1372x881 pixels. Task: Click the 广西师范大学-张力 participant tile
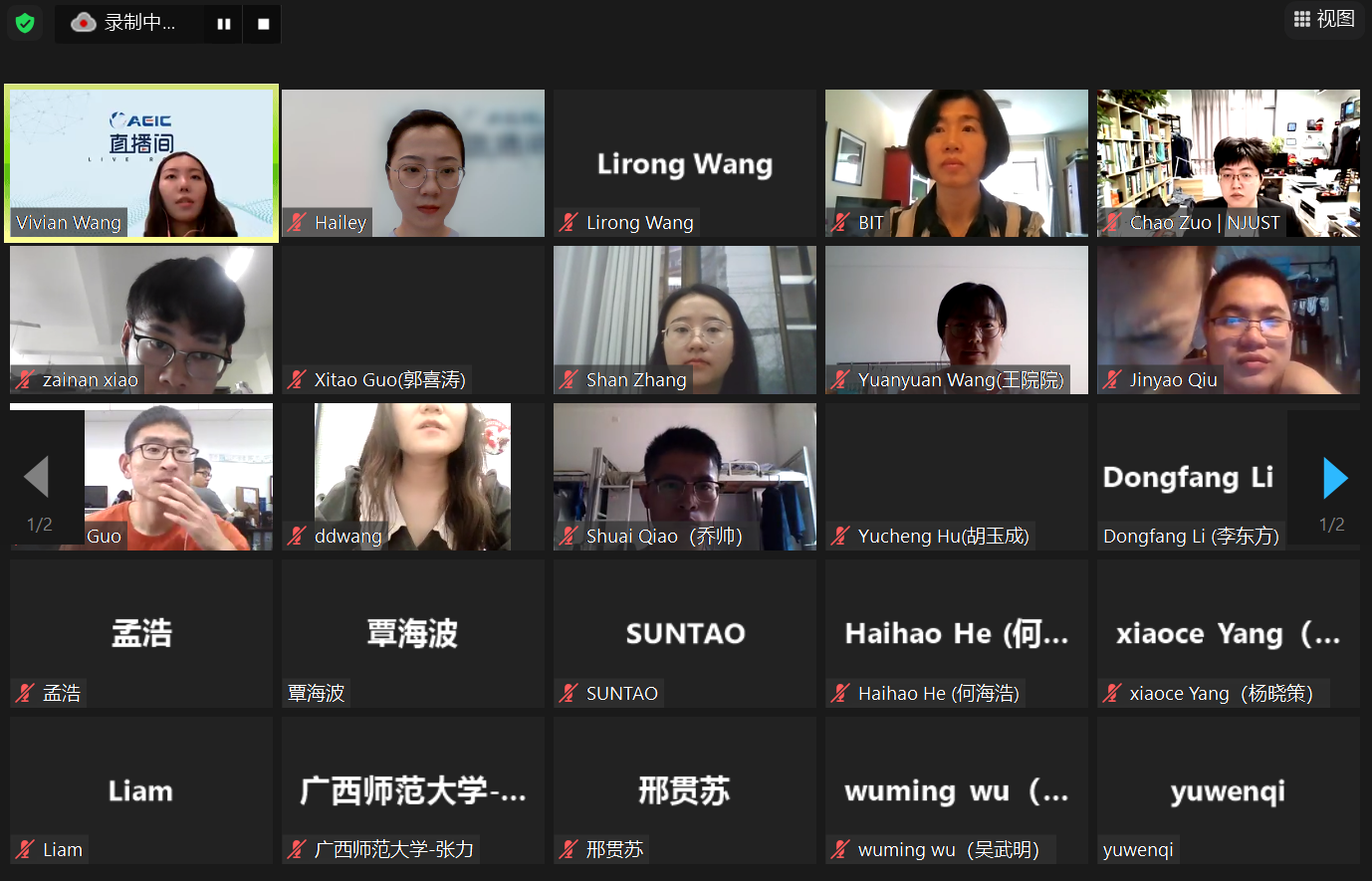pos(413,790)
